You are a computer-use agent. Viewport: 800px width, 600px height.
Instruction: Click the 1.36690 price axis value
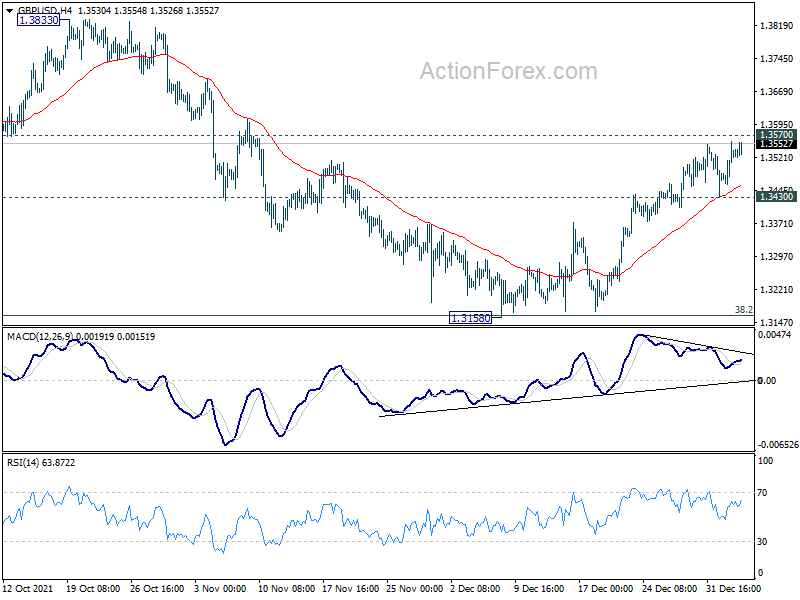777,92
